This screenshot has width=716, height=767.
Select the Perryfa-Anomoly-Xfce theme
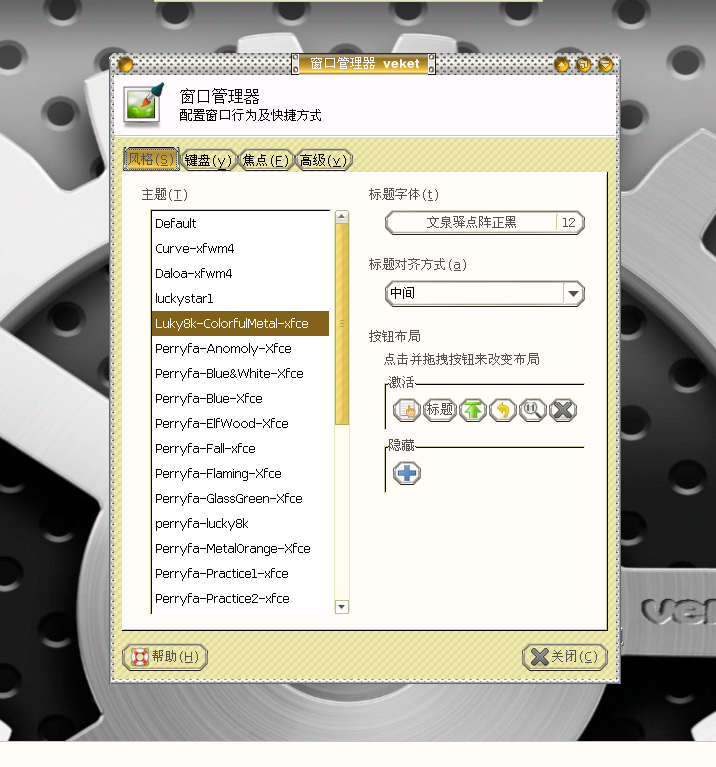240,348
